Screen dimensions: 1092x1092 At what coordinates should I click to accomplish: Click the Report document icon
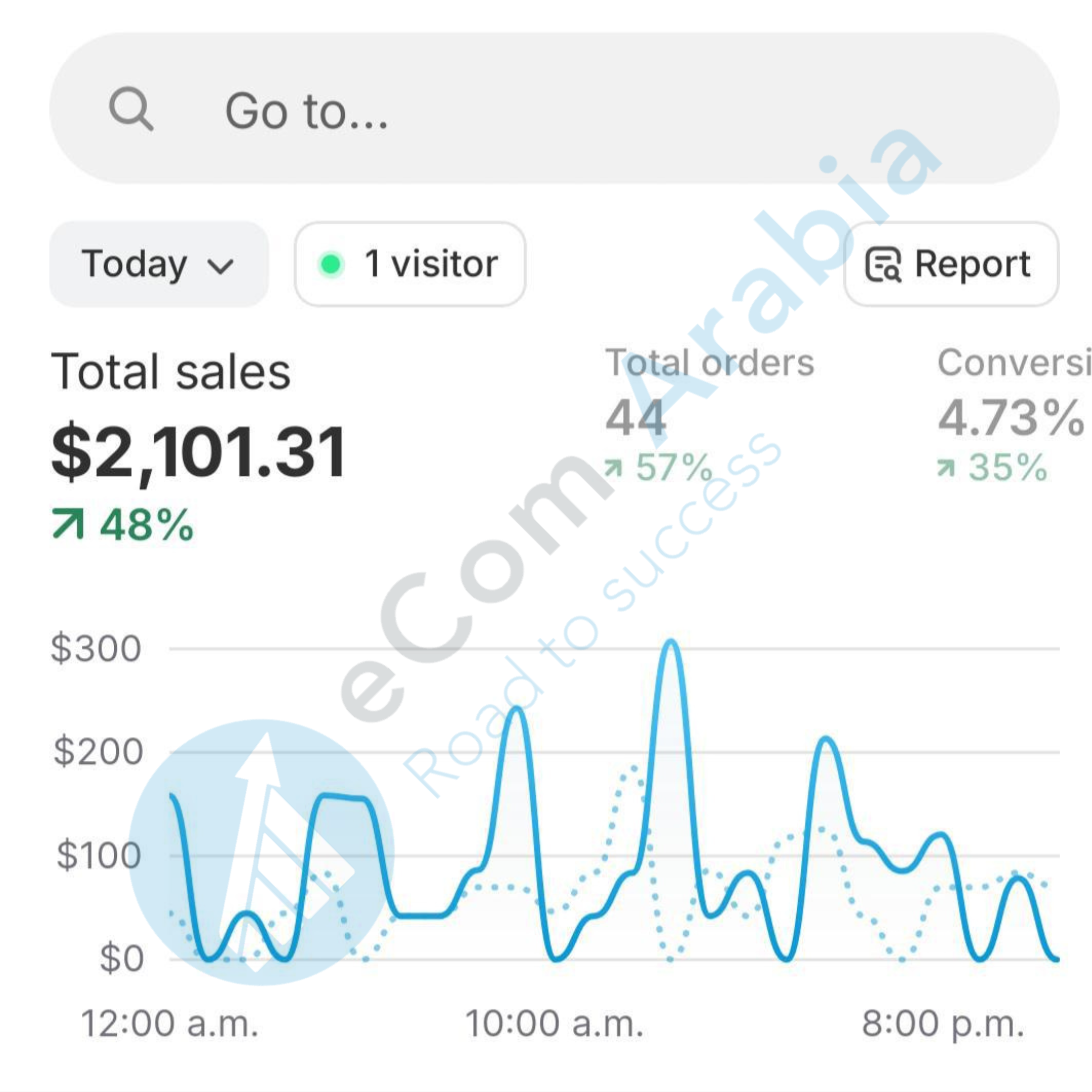883,264
